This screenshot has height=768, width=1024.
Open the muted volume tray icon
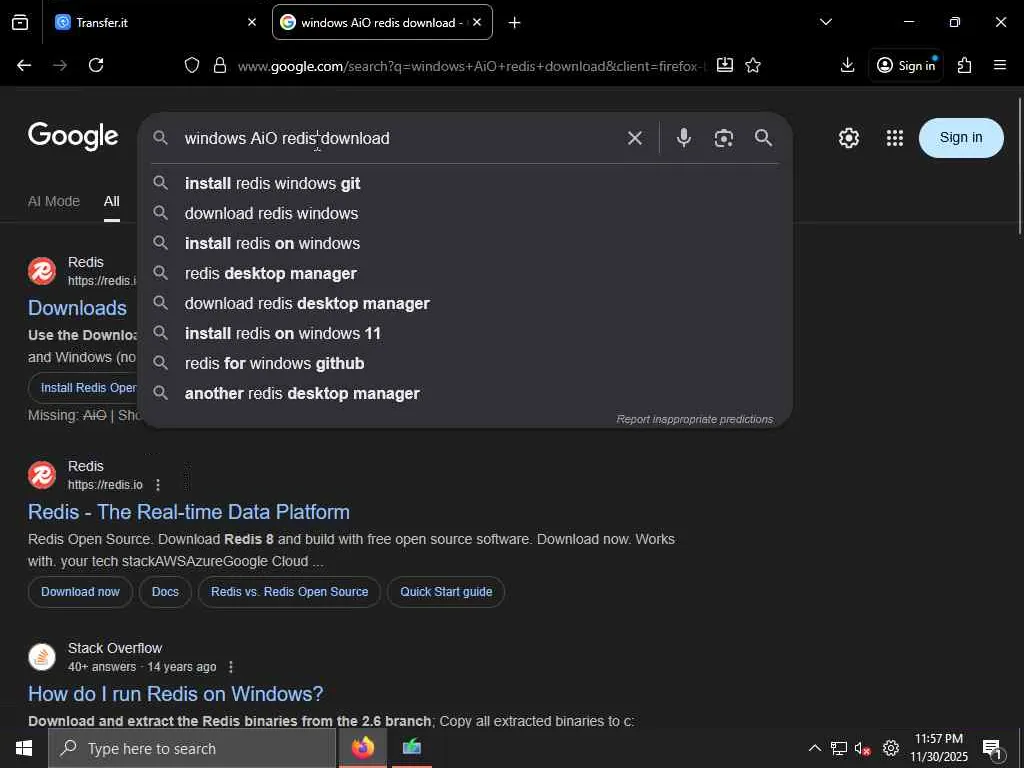(x=863, y=748)
